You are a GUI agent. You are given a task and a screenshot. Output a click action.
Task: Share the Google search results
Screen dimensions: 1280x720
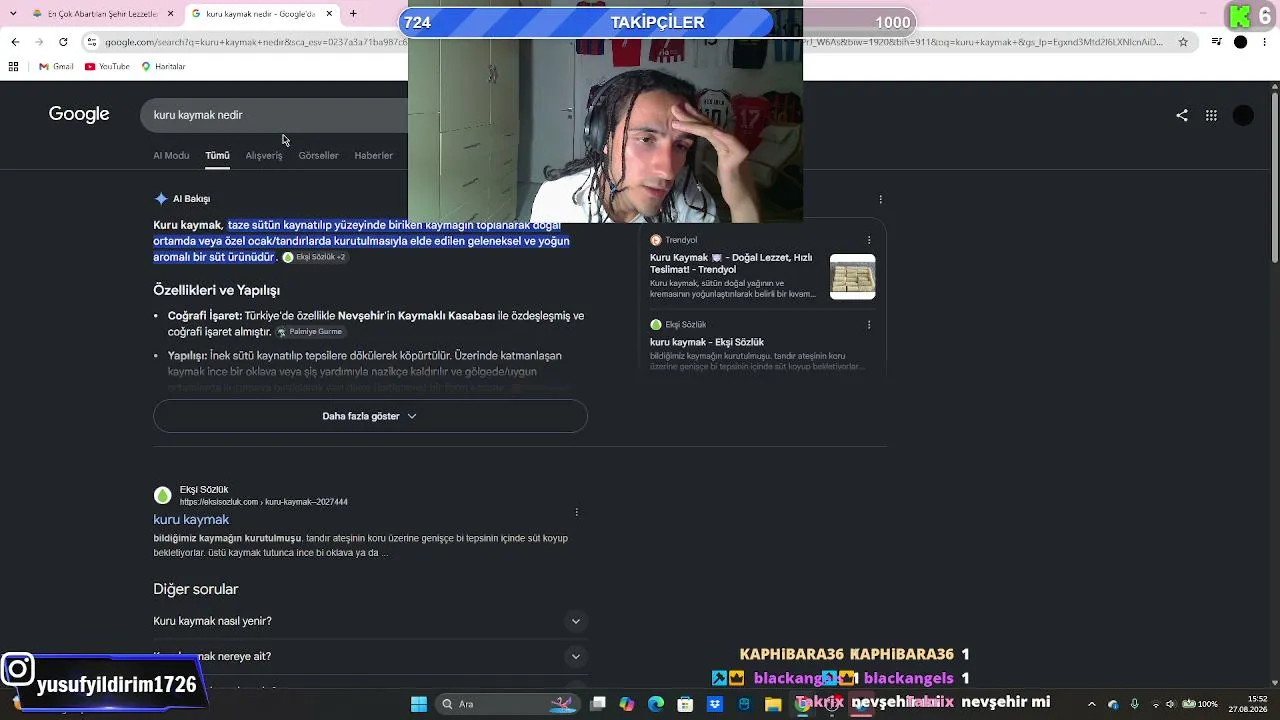1182,115
